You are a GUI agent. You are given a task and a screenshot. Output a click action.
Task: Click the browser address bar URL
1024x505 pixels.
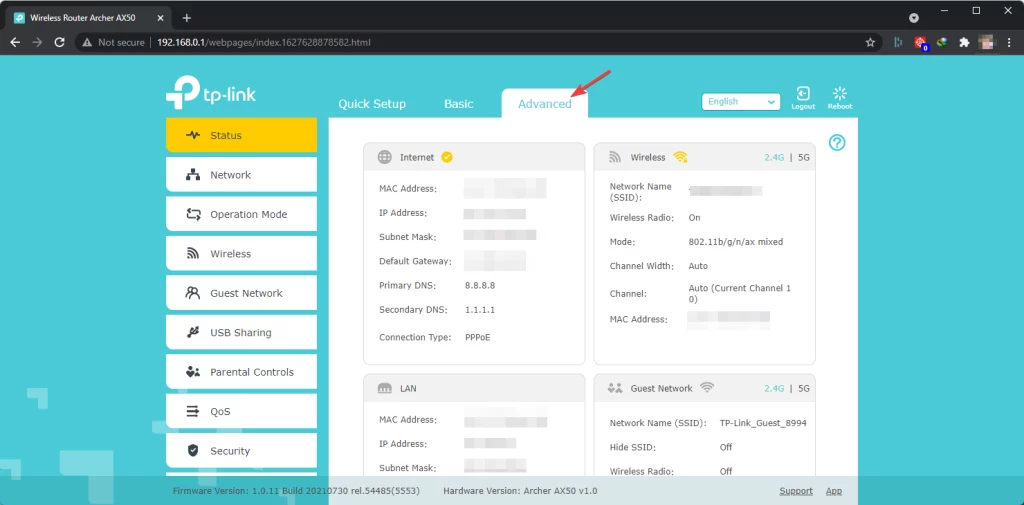coord(264,42)
